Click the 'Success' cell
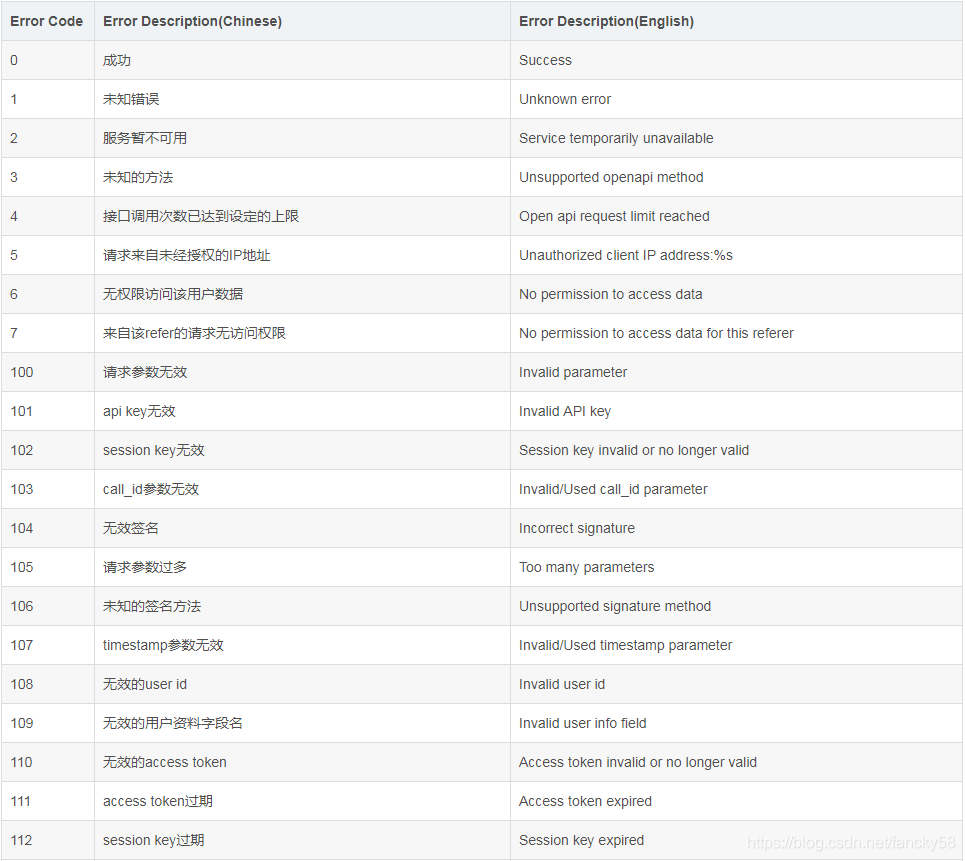This screenshot has width=965, height=861. (736, 60)
